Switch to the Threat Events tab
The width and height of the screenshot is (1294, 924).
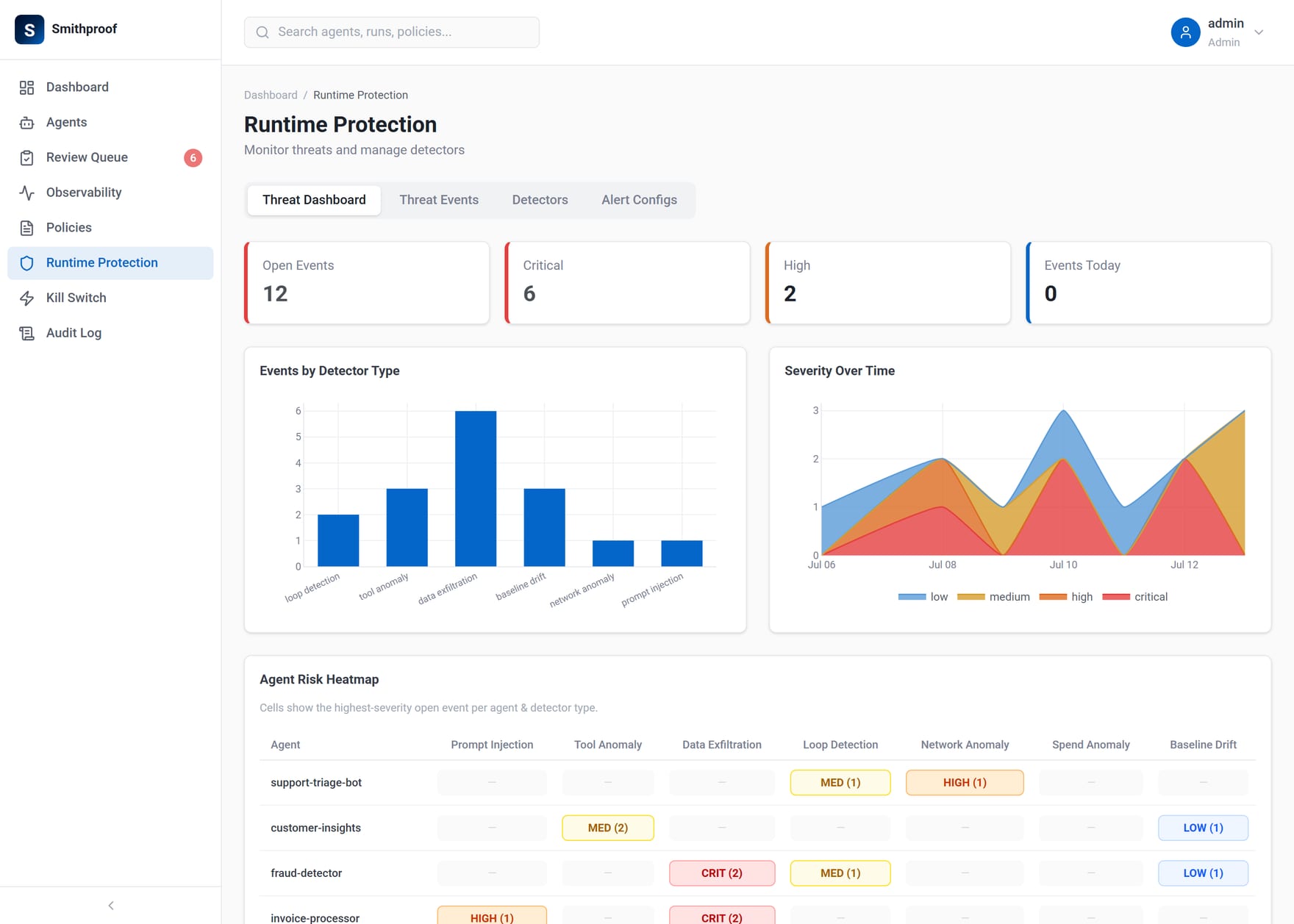(x=439, y=200)
